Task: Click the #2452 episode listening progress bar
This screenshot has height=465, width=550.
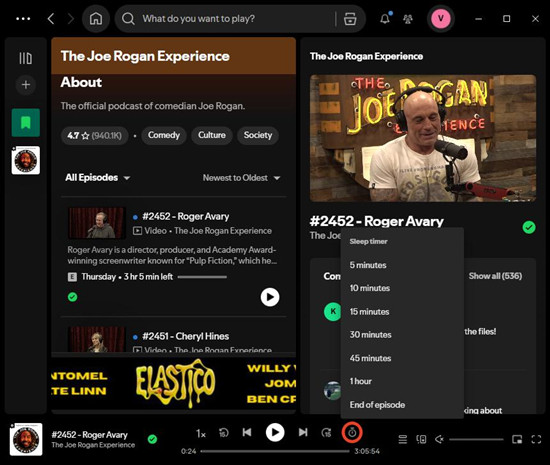Action: point(202,277)
